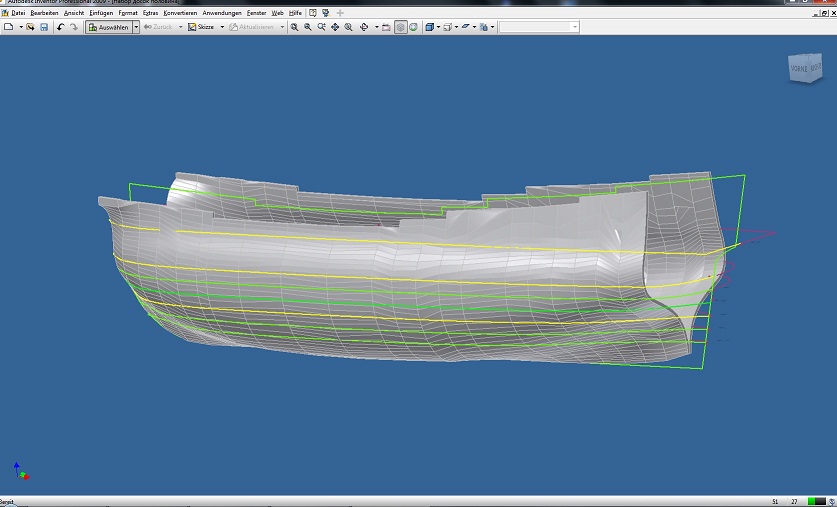Click the Zurück button
837x507 pixels.
click(x=159, y=27)
